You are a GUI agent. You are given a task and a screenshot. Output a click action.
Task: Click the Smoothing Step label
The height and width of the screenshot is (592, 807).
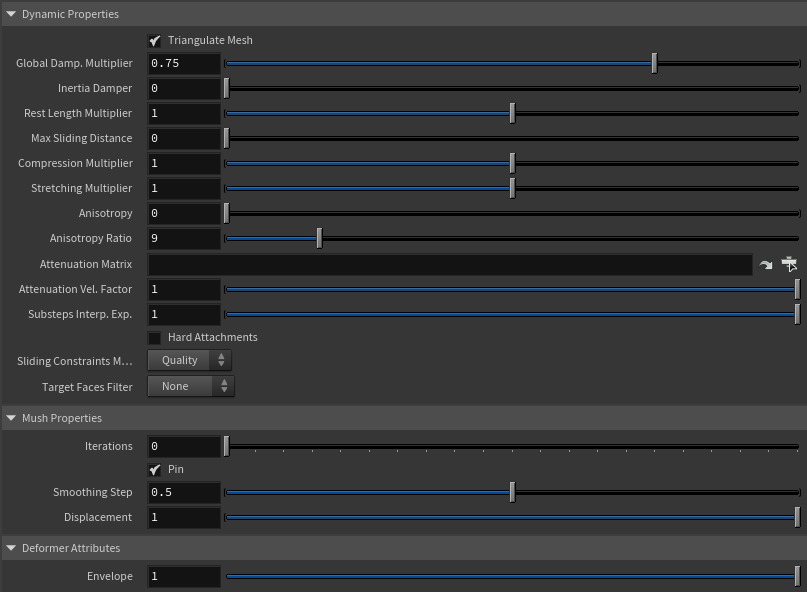93,492
